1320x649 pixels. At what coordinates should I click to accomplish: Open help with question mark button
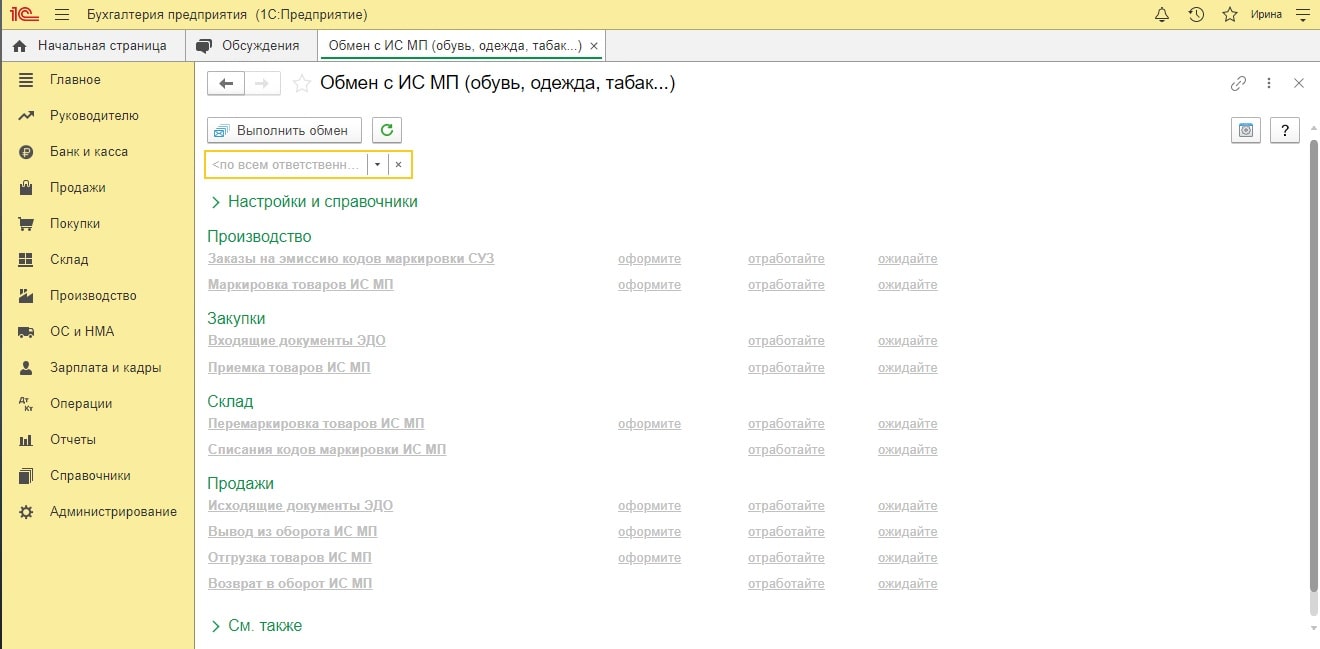tap(1284, 130)
